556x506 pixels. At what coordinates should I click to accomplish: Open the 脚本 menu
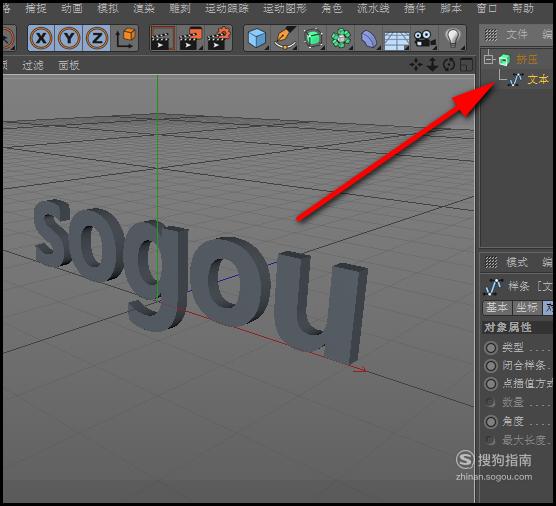[451, 8]
